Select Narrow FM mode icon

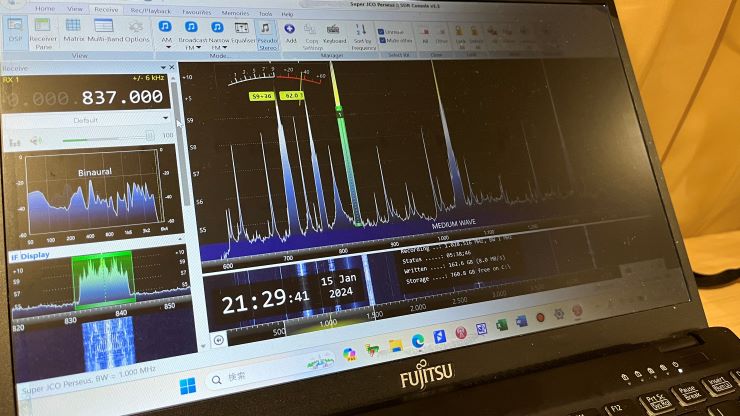coord(217,27)
